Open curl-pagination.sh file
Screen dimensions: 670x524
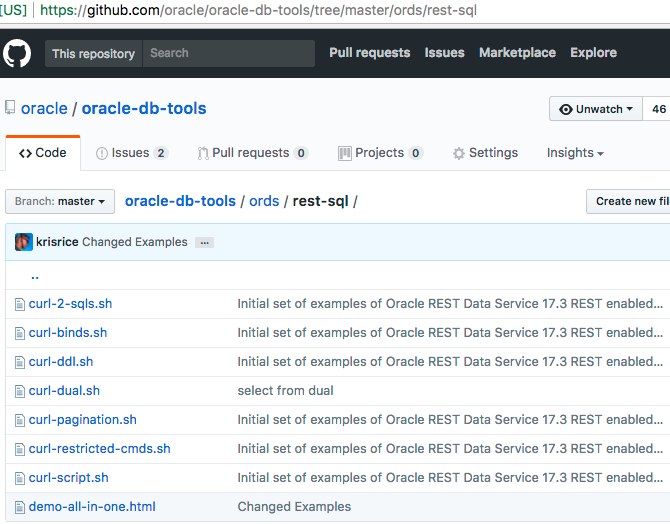pyautogui.click(x=83, y=420)
